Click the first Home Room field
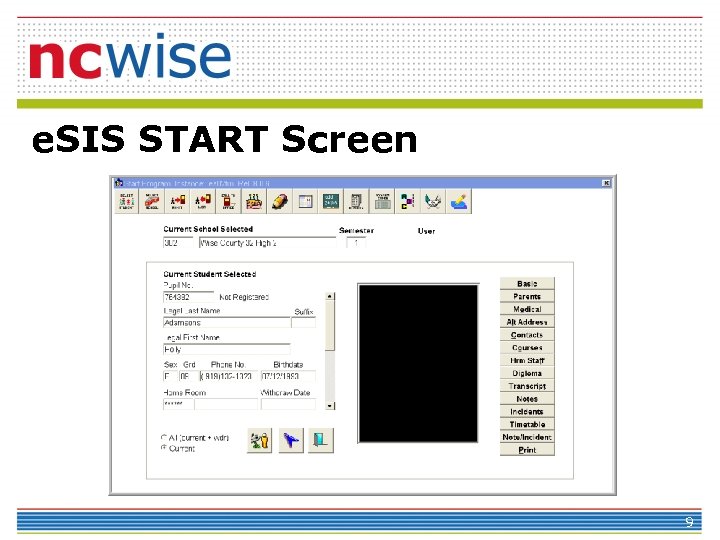 click(x=178, y=404)
